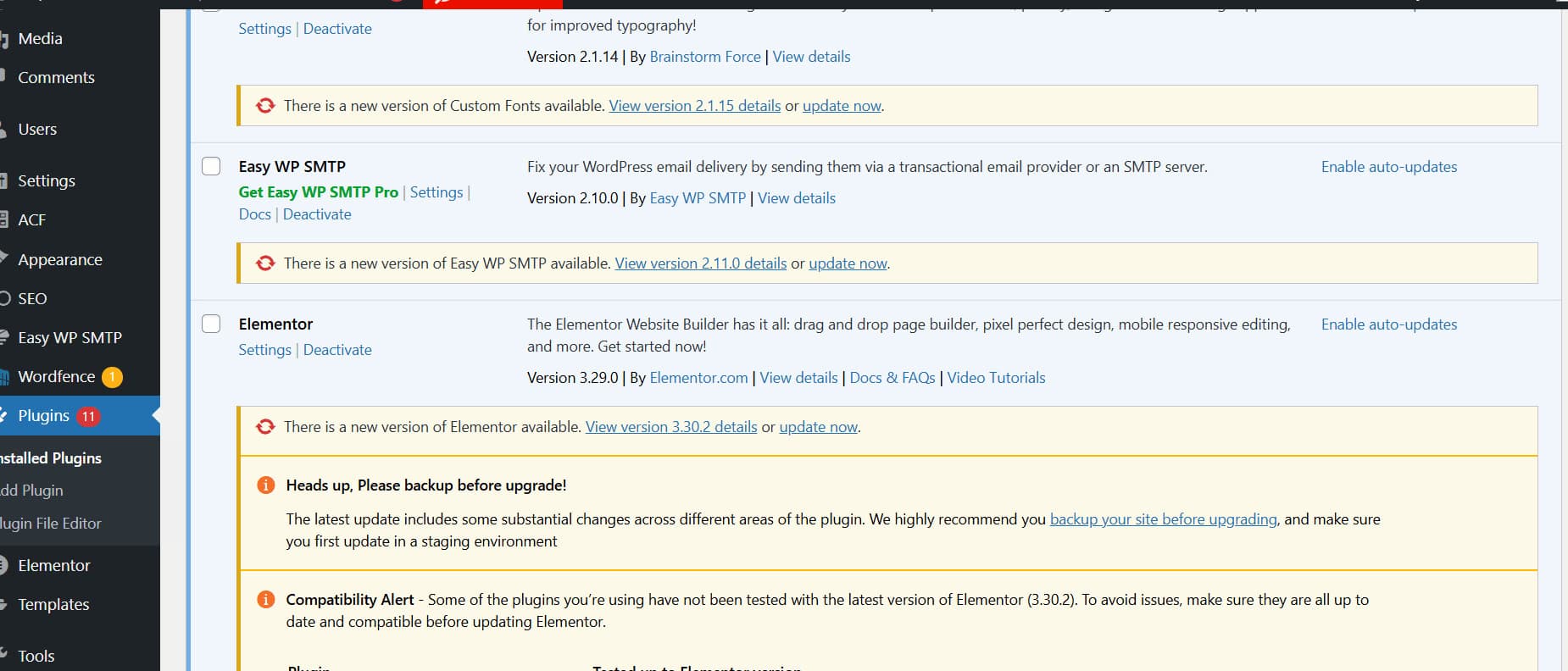Open Elementor plugin Settings link
This screenshot has height=671, width=1568.
tap(264, 349)
